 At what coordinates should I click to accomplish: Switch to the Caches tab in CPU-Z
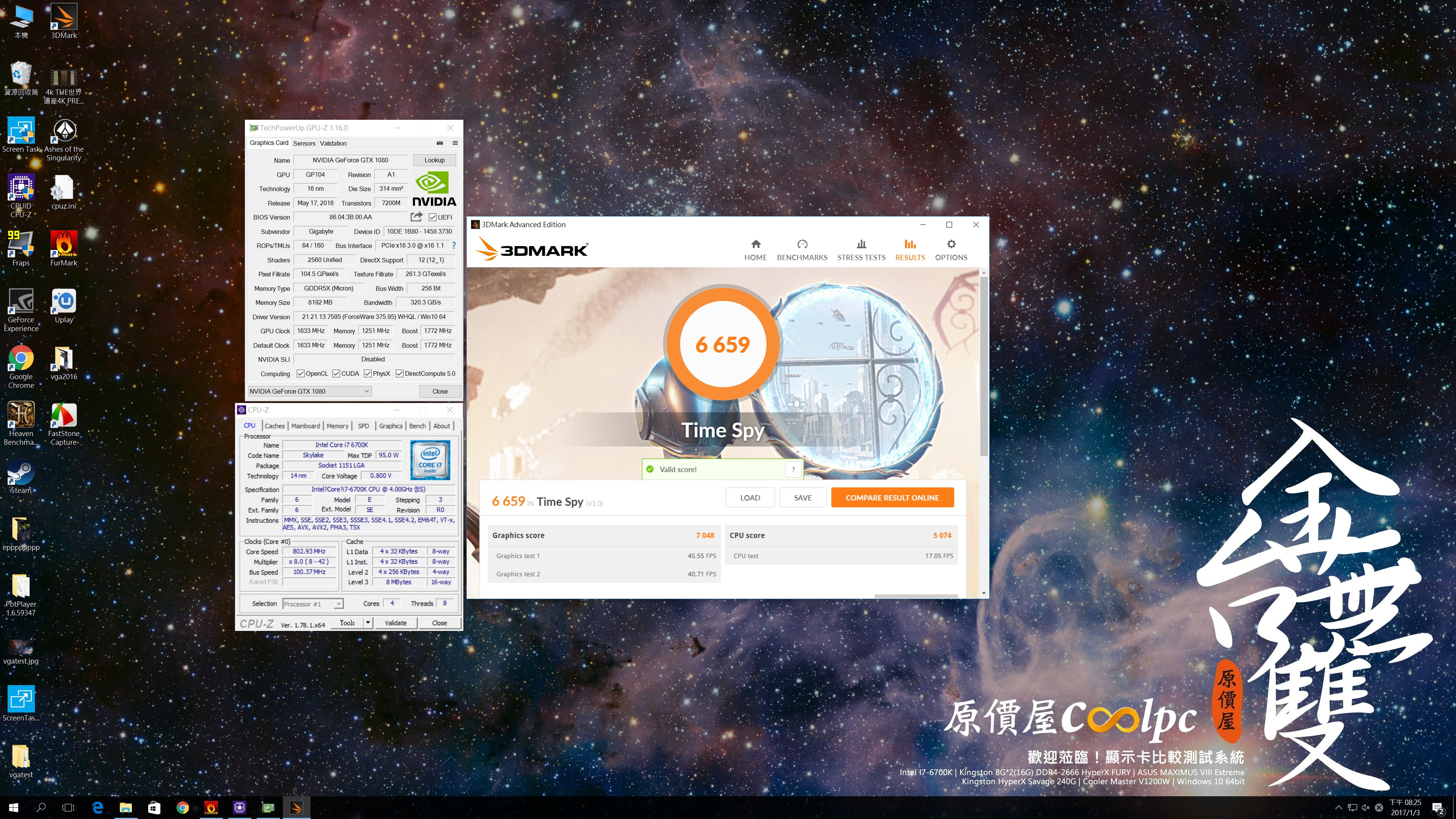point(275,425)
